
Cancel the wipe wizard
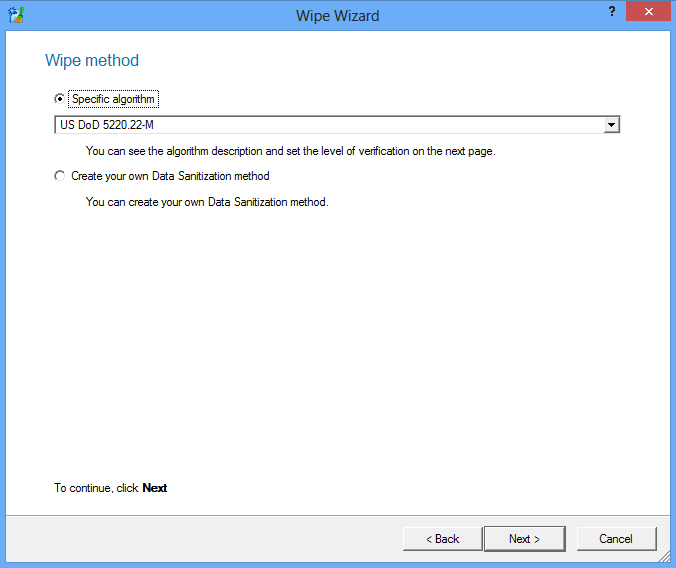pos(616,539)
